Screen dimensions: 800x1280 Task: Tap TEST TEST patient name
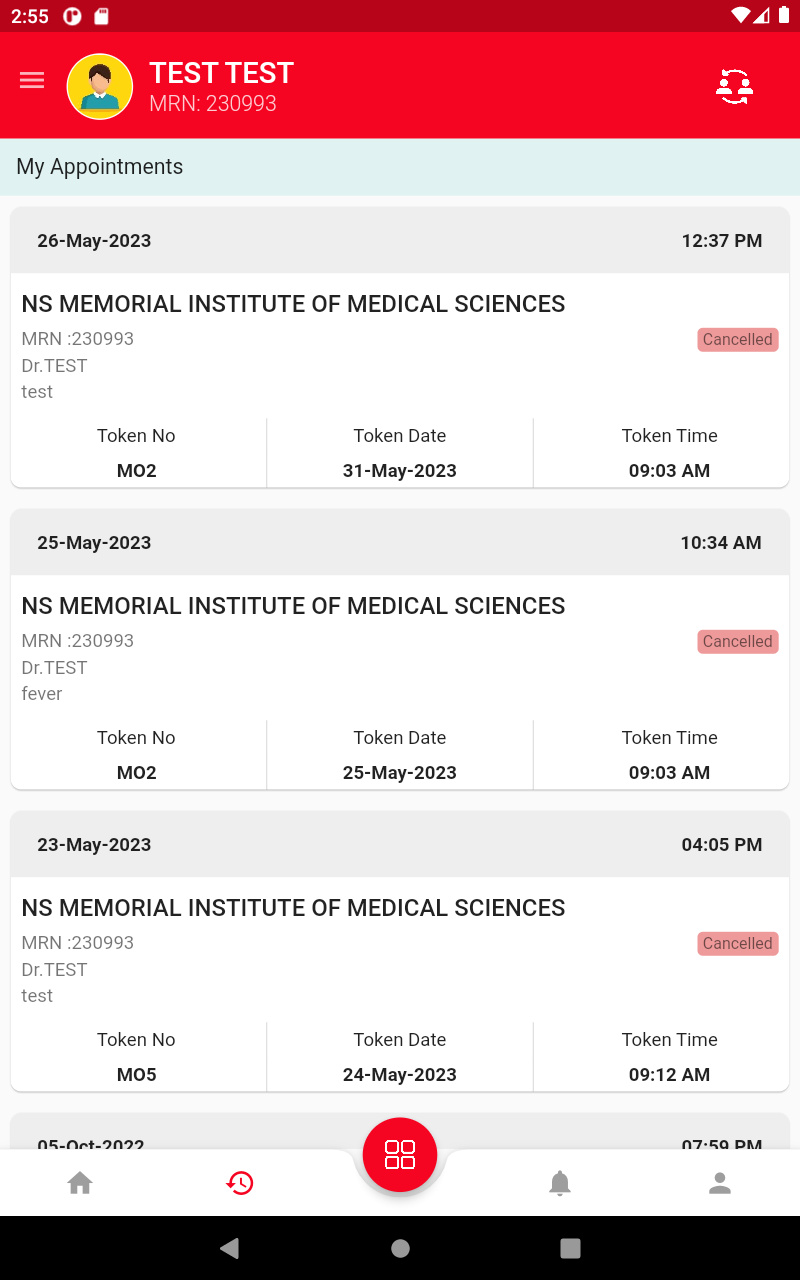(221, 73)
